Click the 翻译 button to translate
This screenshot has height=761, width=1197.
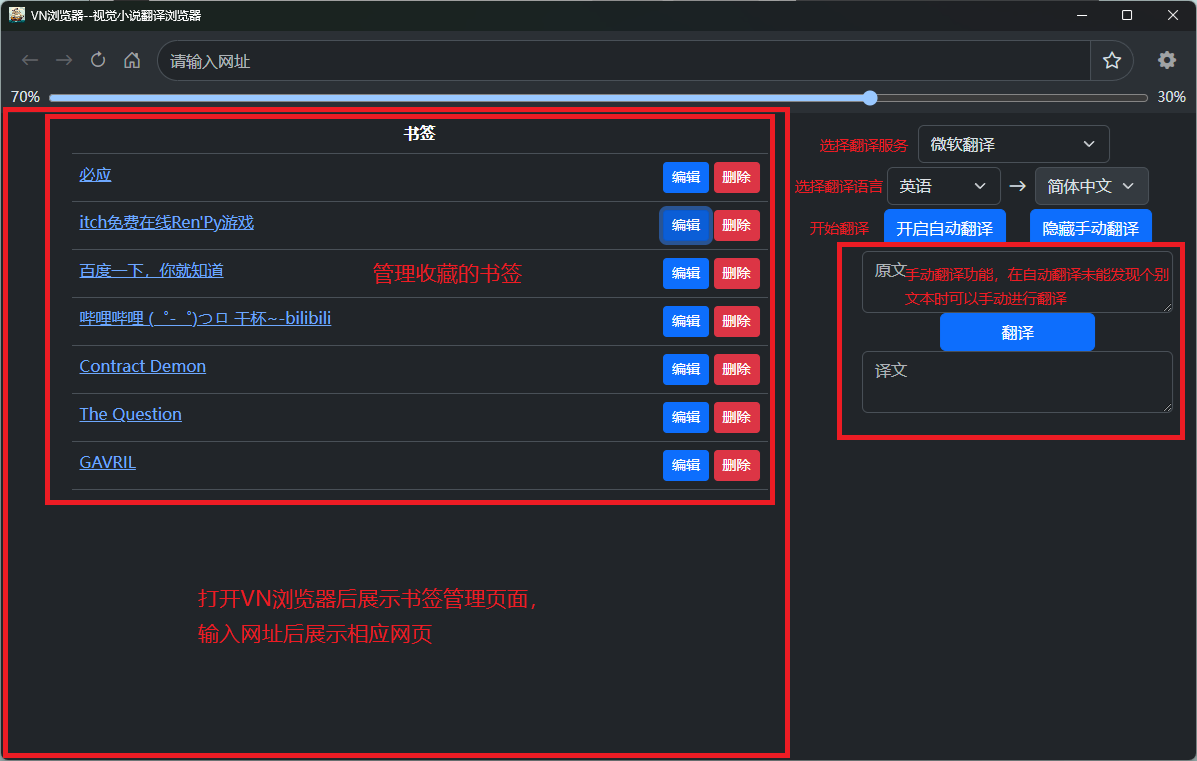pyautogui.click(x=1017, y=332)
